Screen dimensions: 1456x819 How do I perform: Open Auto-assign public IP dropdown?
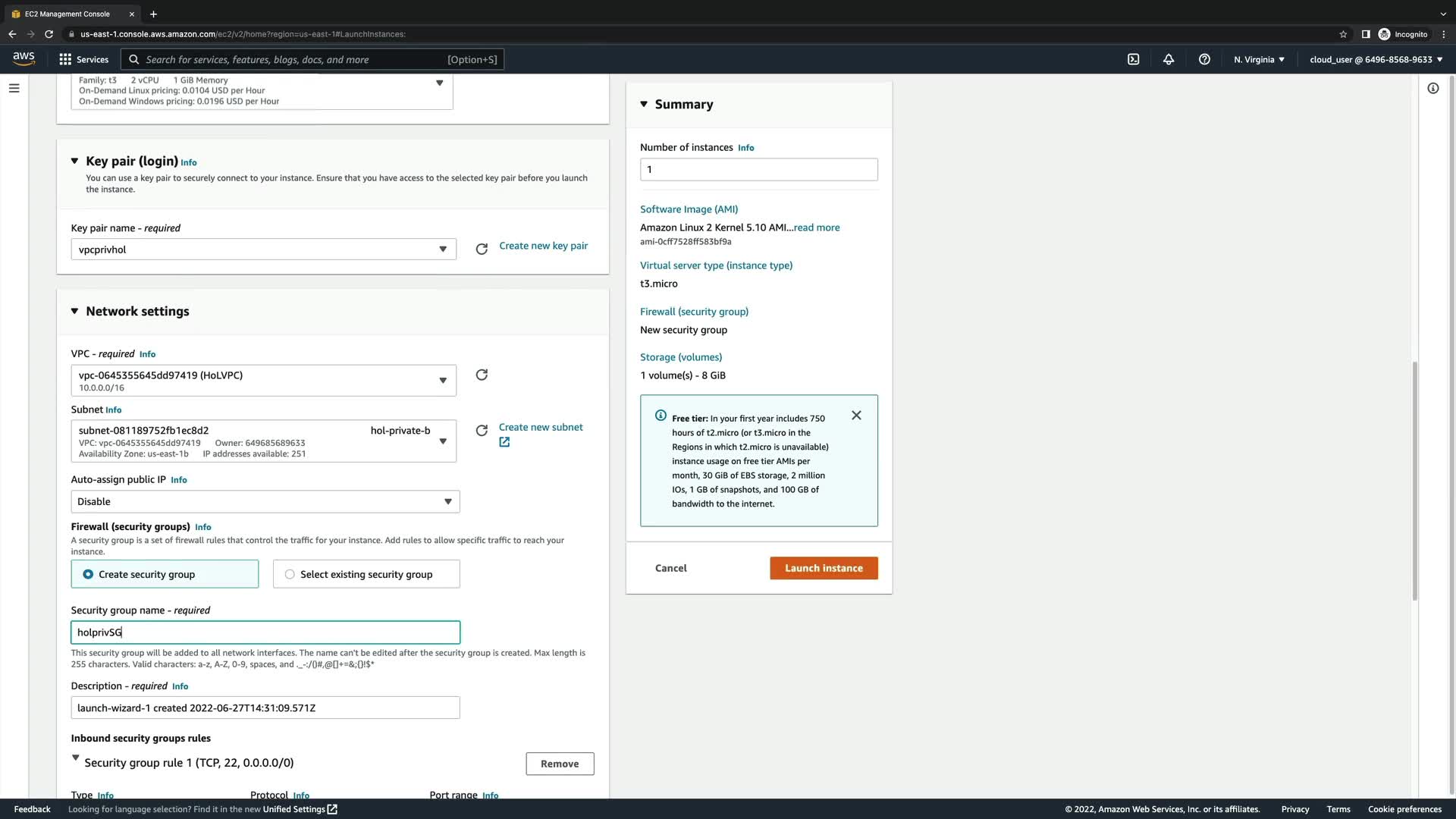(265, 501)
